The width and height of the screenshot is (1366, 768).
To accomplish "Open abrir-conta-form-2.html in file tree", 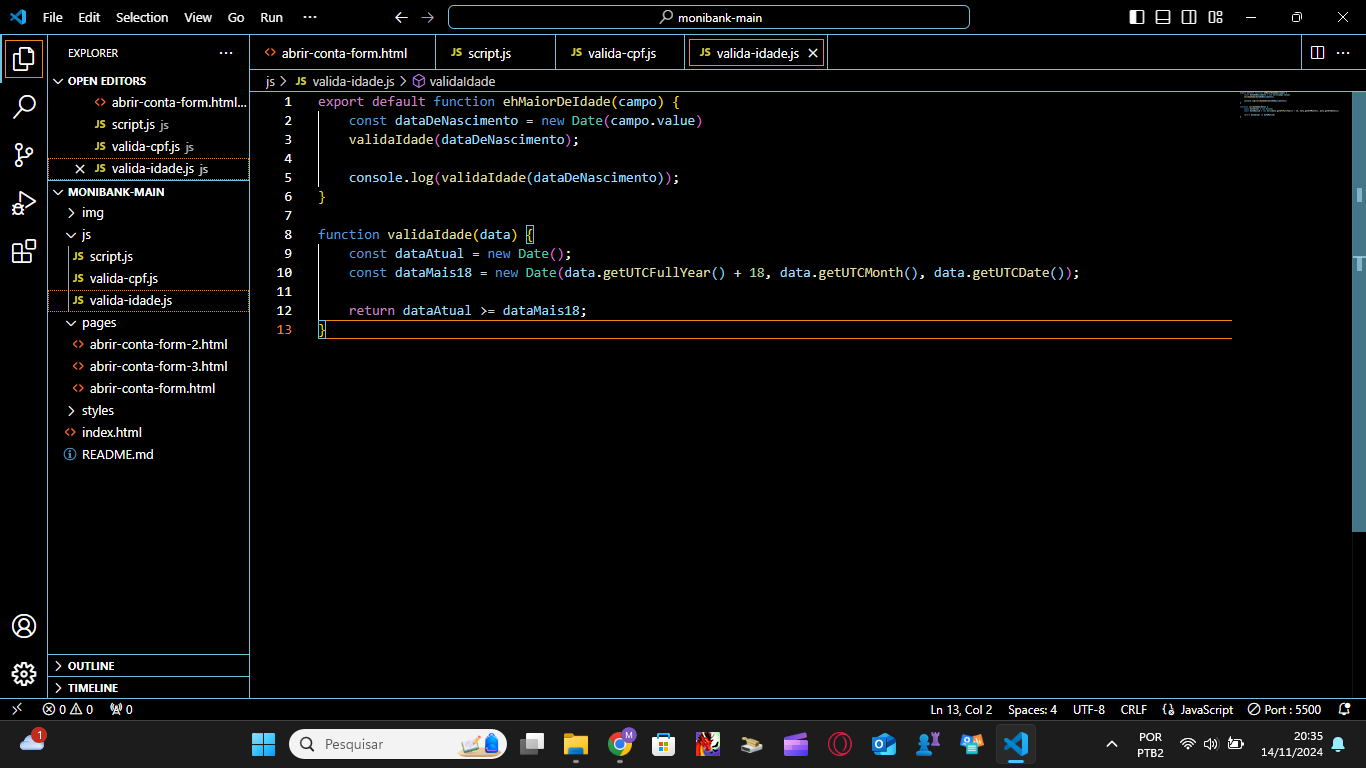I will [x=149, y=345].
